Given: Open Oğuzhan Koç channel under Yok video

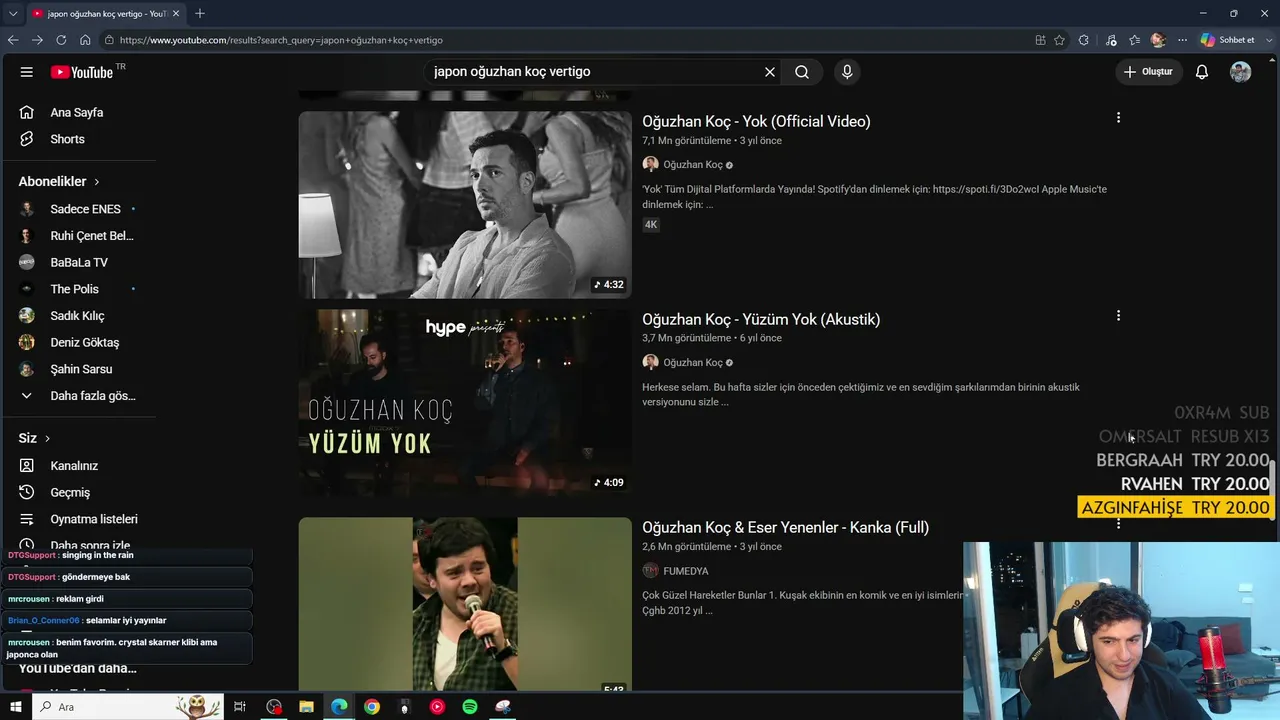Looking at the screenshot, I should pos(693,165).
